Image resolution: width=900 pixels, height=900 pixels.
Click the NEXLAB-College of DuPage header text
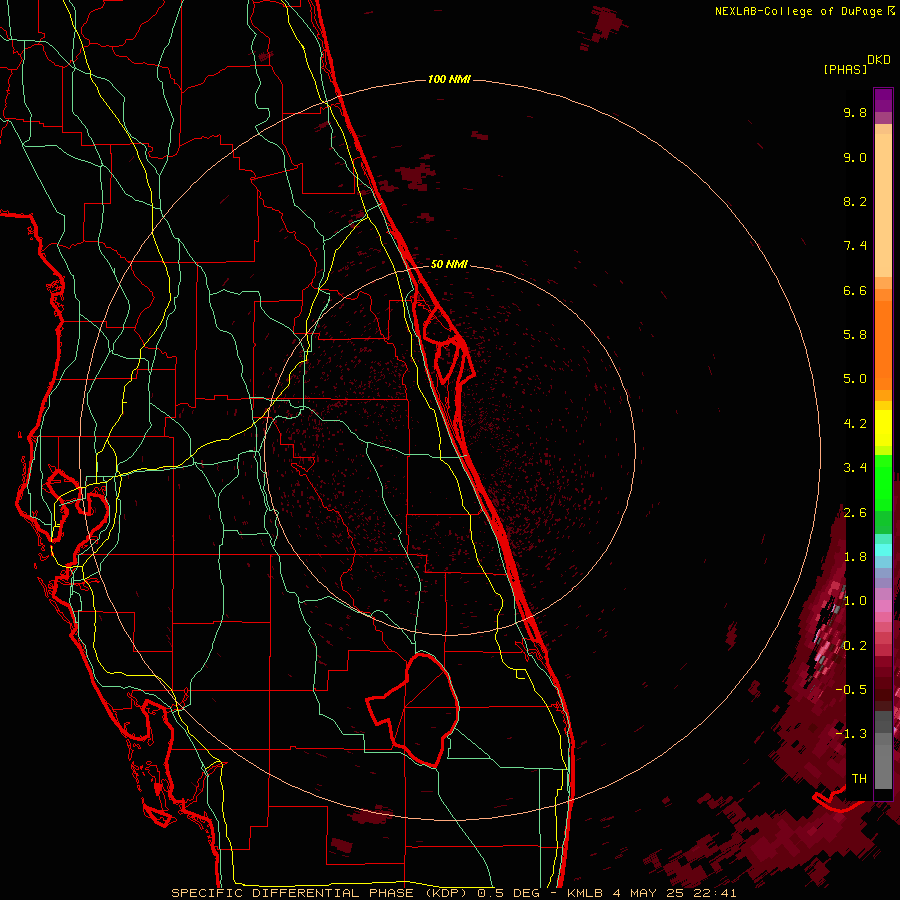[x=799, y=11]
